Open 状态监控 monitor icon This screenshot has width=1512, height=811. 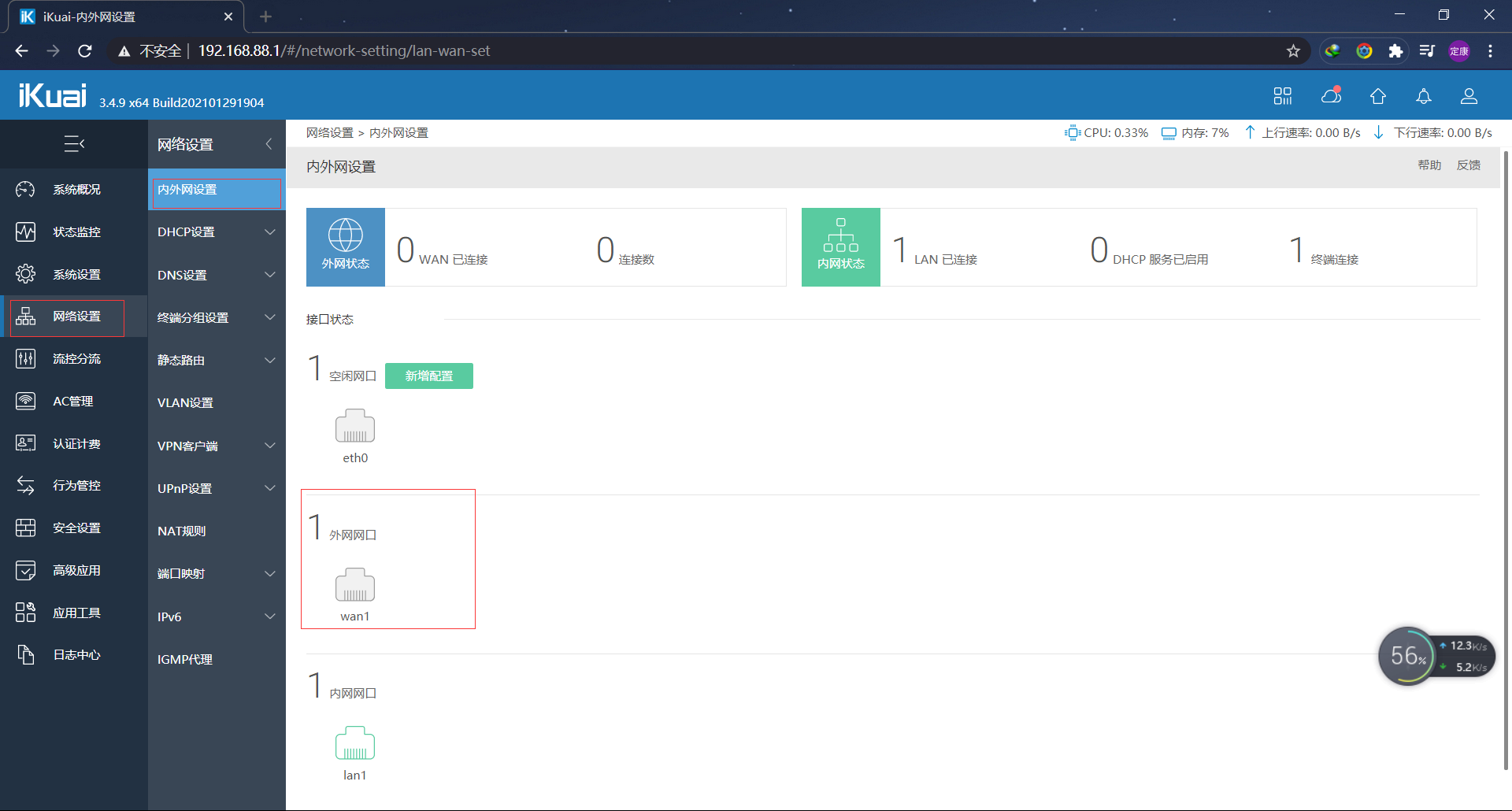(25, 231)
